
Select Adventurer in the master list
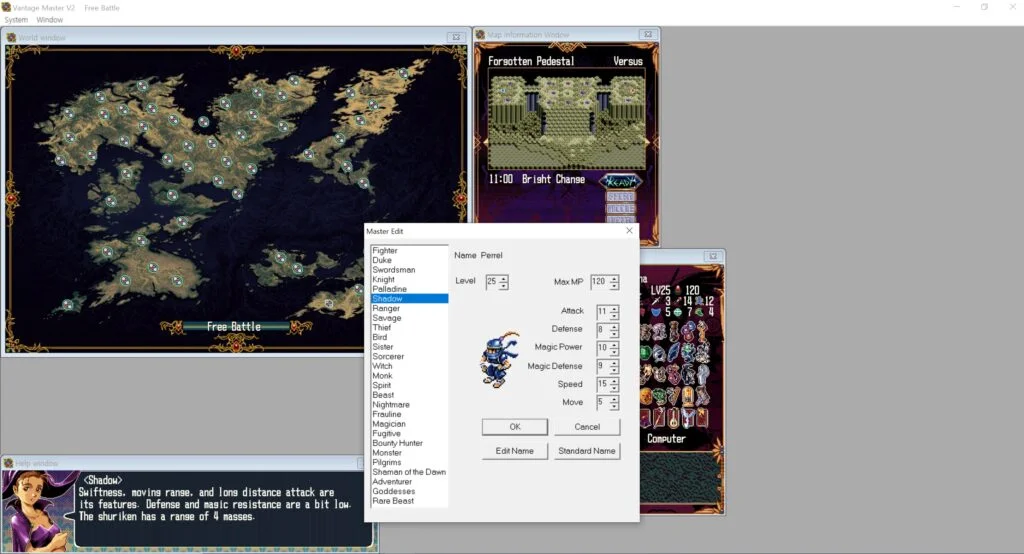click(x=409, y=481)
